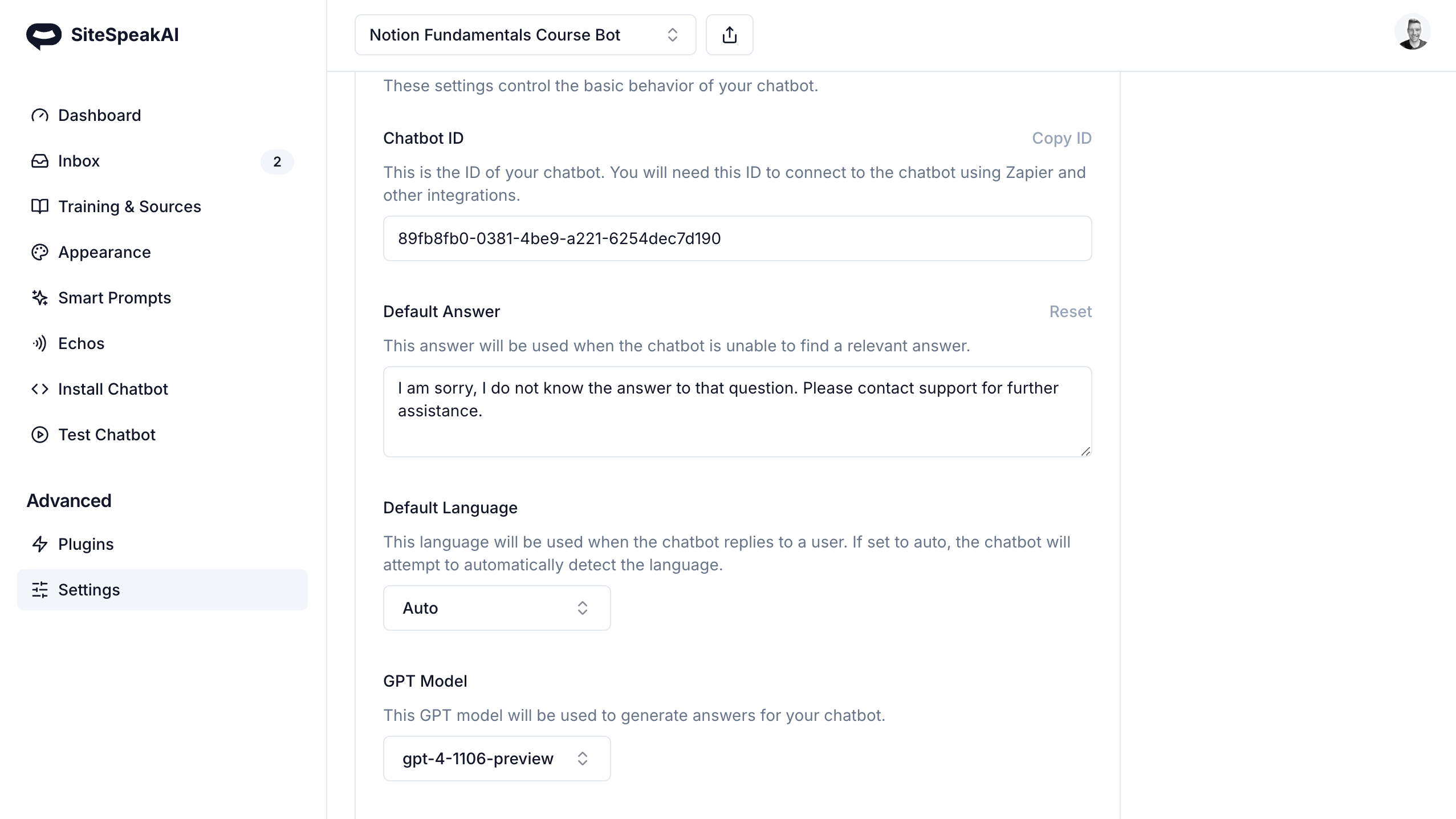Viewport: 1456px width, 819px height.
Task: Click the Training & Sources book icon
Action: (40, 206)
